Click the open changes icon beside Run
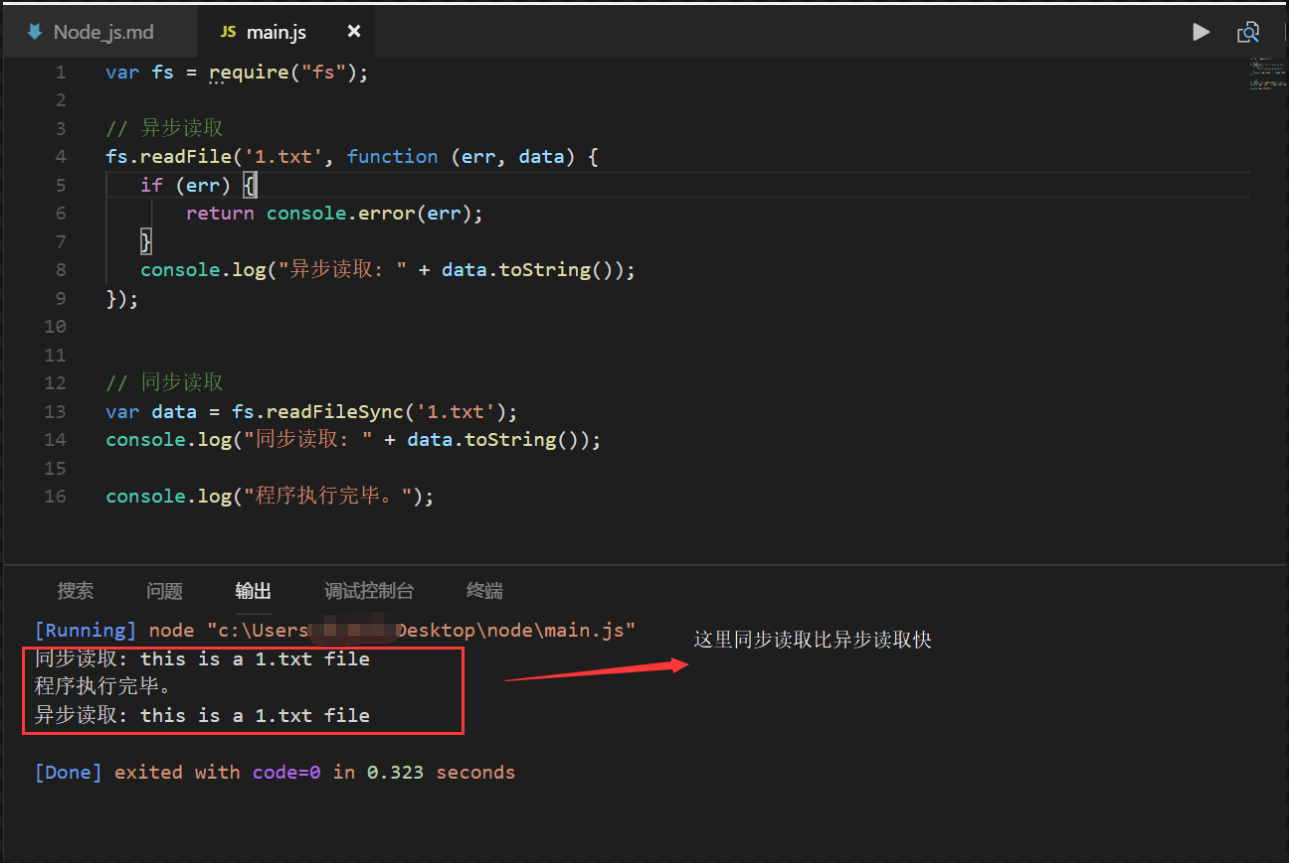Image resolution: width=1289 pixels, height=863 pixels. coord(1248,32)
